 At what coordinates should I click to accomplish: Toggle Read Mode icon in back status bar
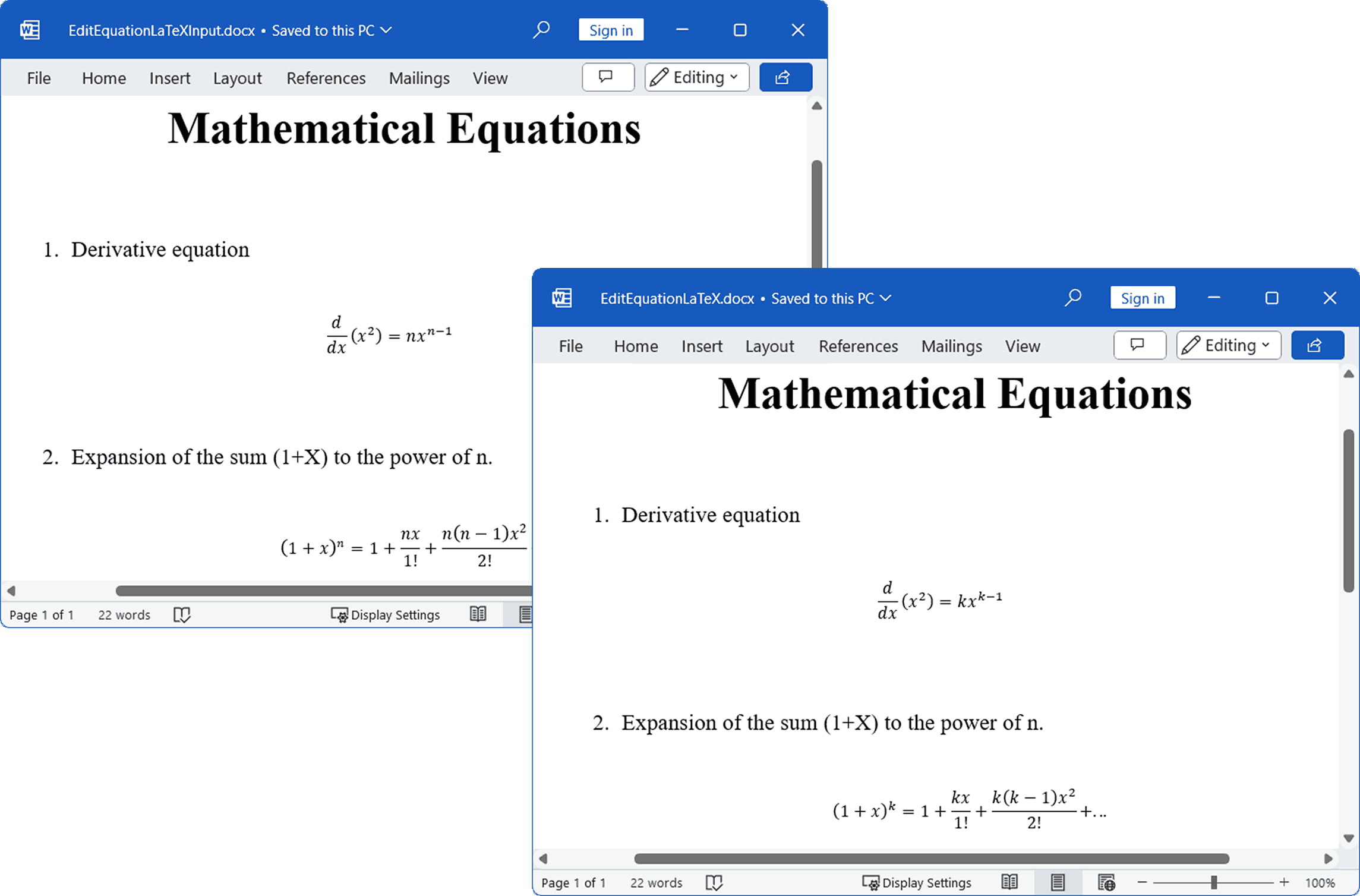click(480, 614)
